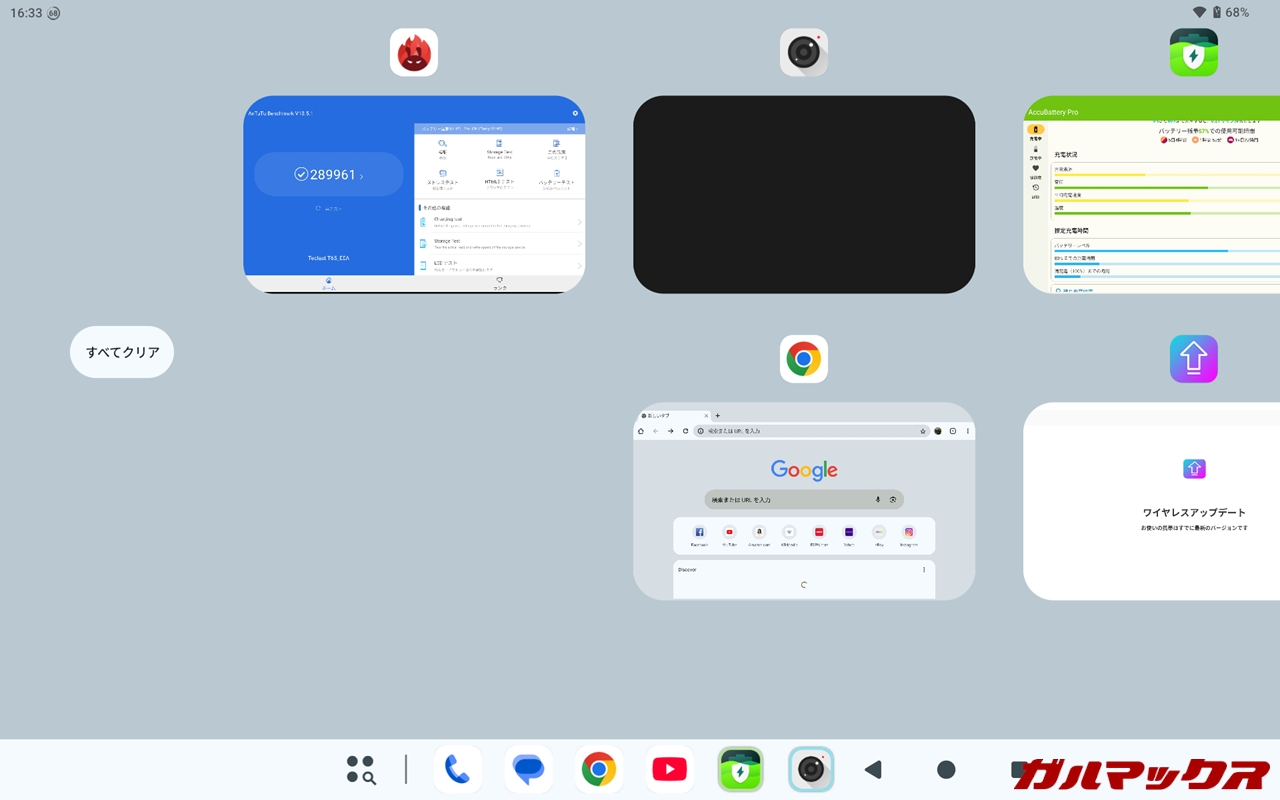Tap the Wireless Update app icon
1280x800 pixels.
point(1194,359)
